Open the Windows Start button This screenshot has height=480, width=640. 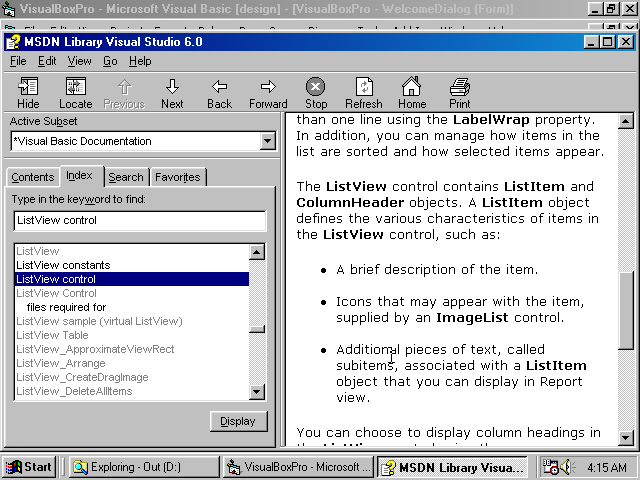coord(29,466)
